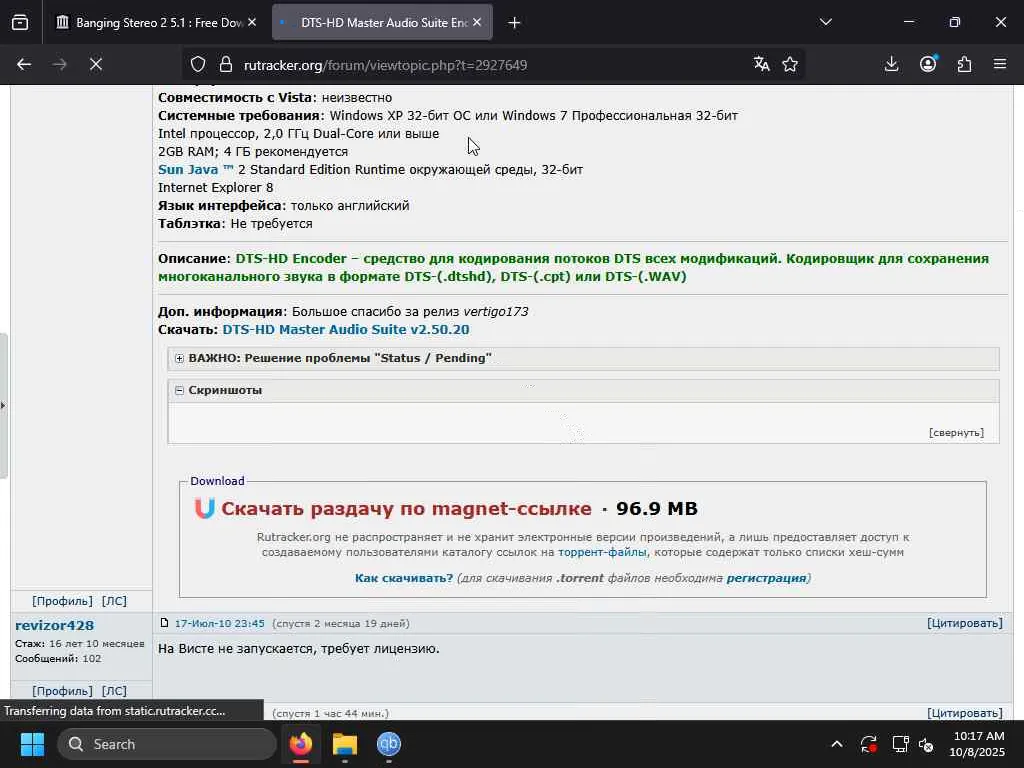Viewport: 1024px width, 768px height.
Task: Open the 17-Июл-10 23:45 post link
Action: click(219, 624)
